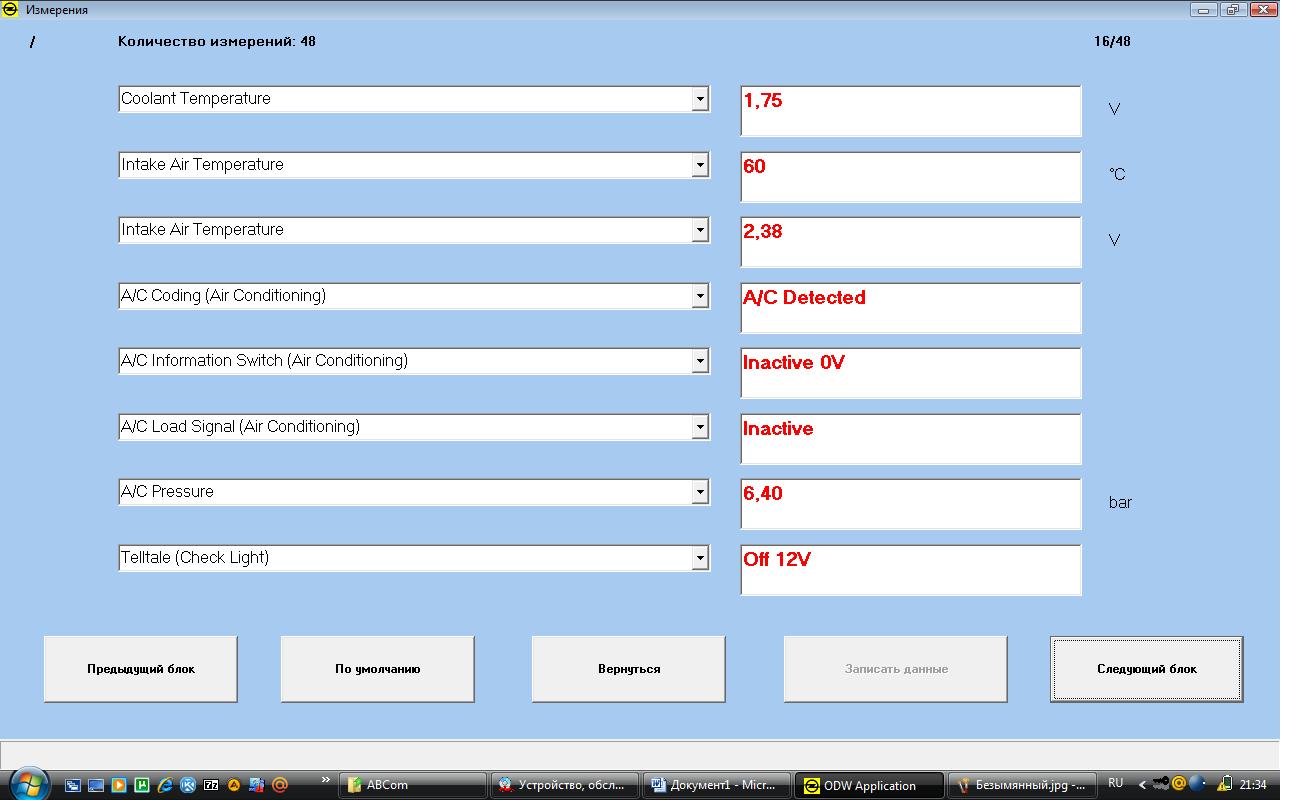Click the A/C Pressure value field 6,40
Image resolution: width=1302 pixels, height=800 pixels.
coord(910,503)
